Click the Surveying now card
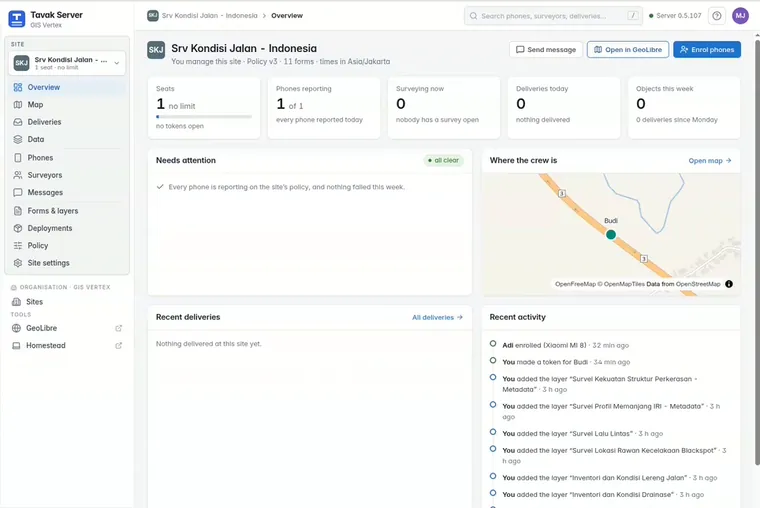Viewport: 760px width, 508px height. click(443, 108)
